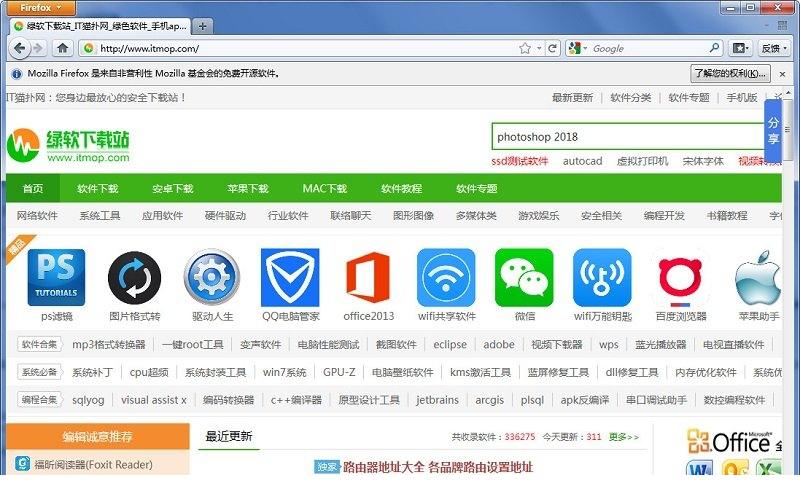
Task: Click the bookmarks toolbar icon
Action: 740,48
